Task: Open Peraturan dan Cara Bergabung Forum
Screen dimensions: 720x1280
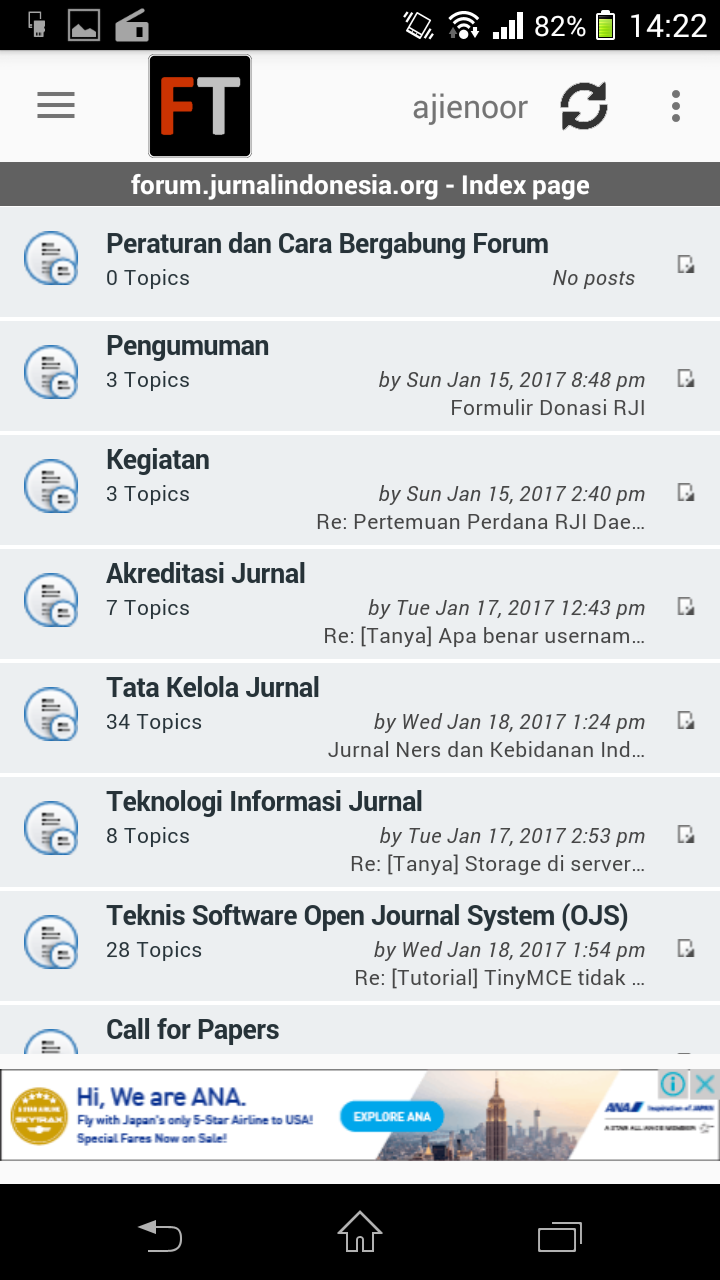Action: [x=327, y=244]
